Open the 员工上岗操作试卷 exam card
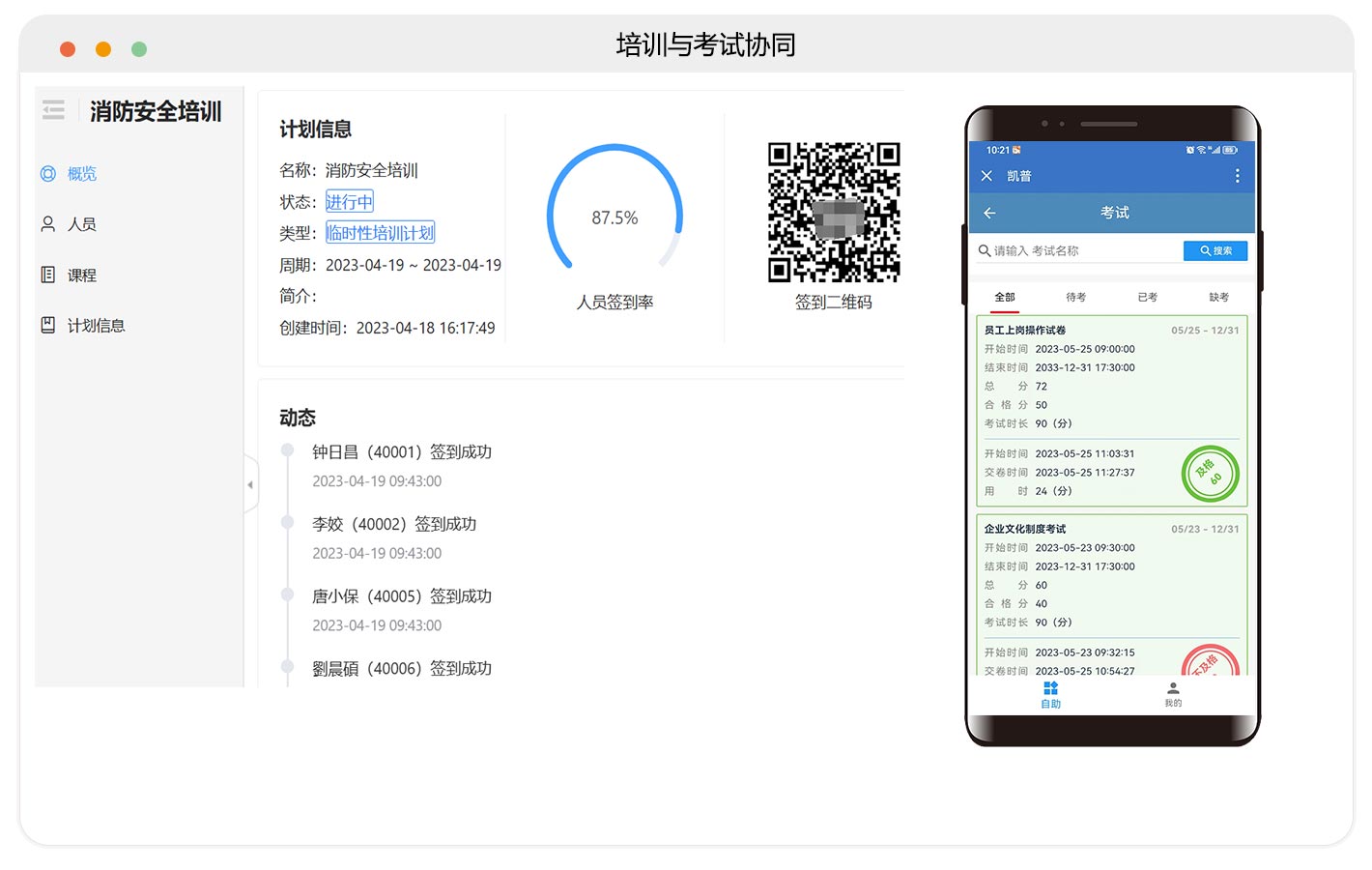Screen dimensions: 1372x870 [1111, 411]
